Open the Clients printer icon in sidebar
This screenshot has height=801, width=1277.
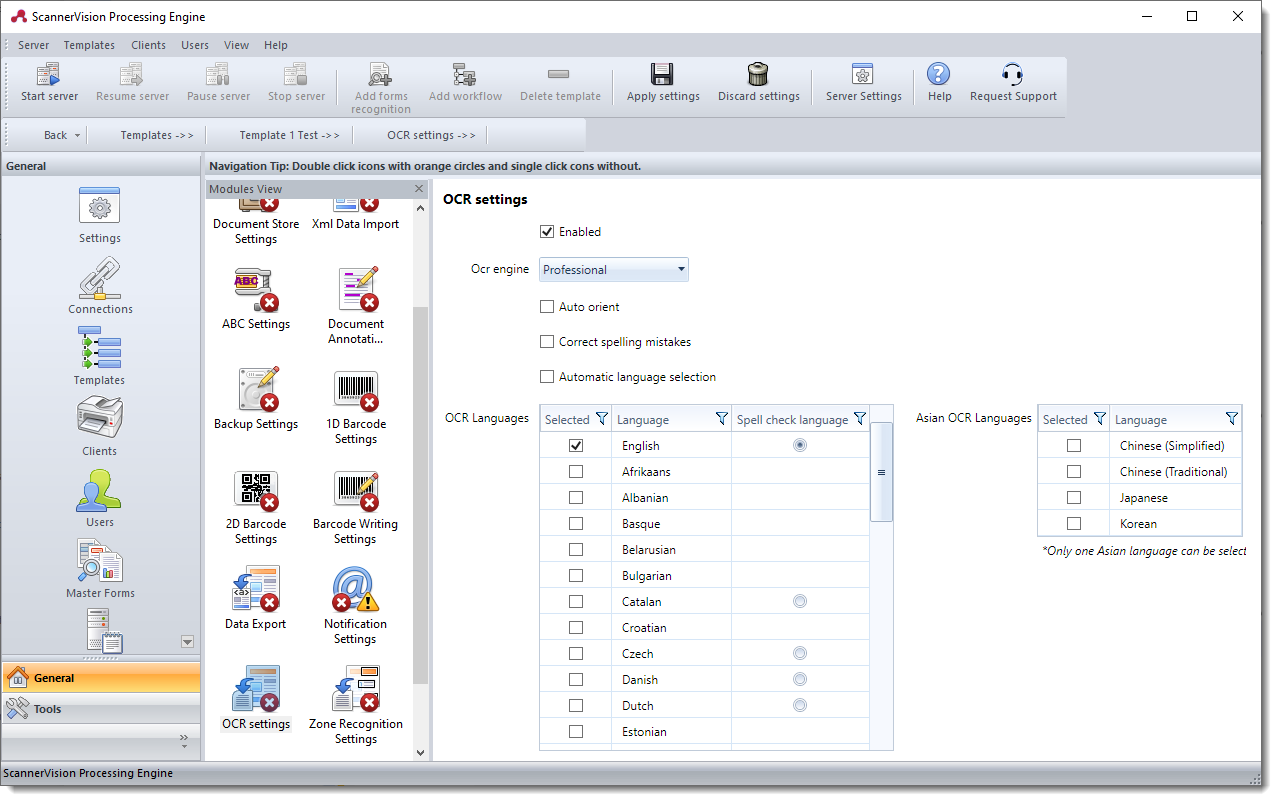coord(99,418)
